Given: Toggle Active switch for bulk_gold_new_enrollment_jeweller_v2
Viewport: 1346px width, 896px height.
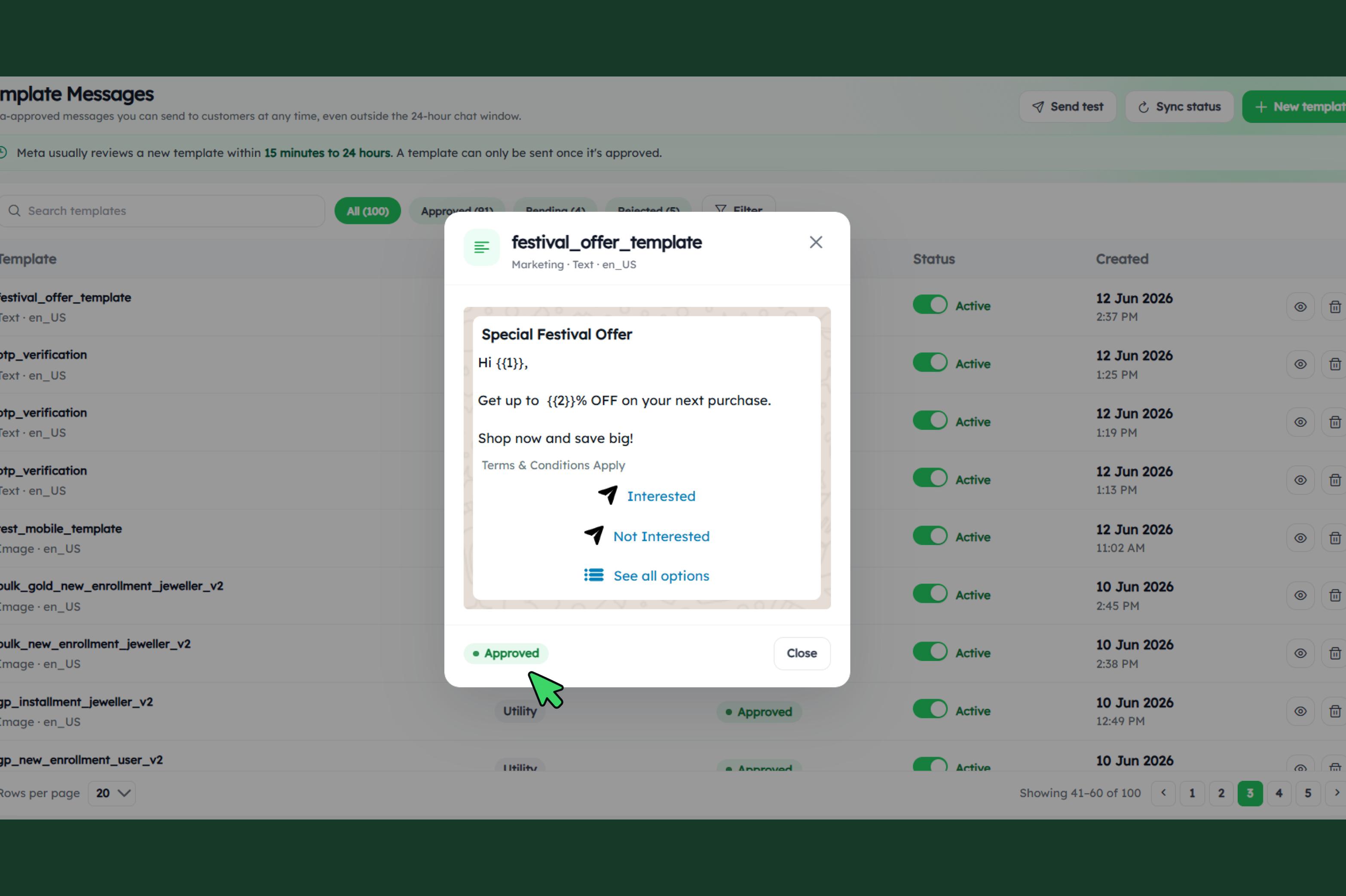Looking at the screenshot, I should [930, 594].
